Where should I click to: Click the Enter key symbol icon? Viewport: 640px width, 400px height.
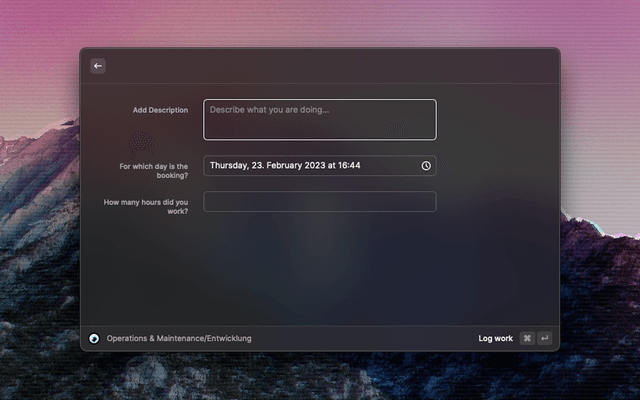544,338
